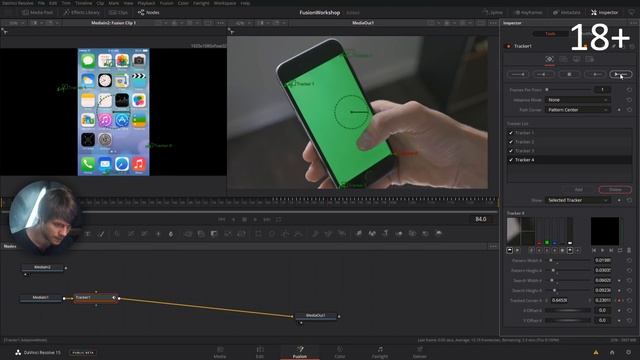Switch to the Deliver page
The width and height of the screenshot is (640, 360).
(x=420, y=352)
